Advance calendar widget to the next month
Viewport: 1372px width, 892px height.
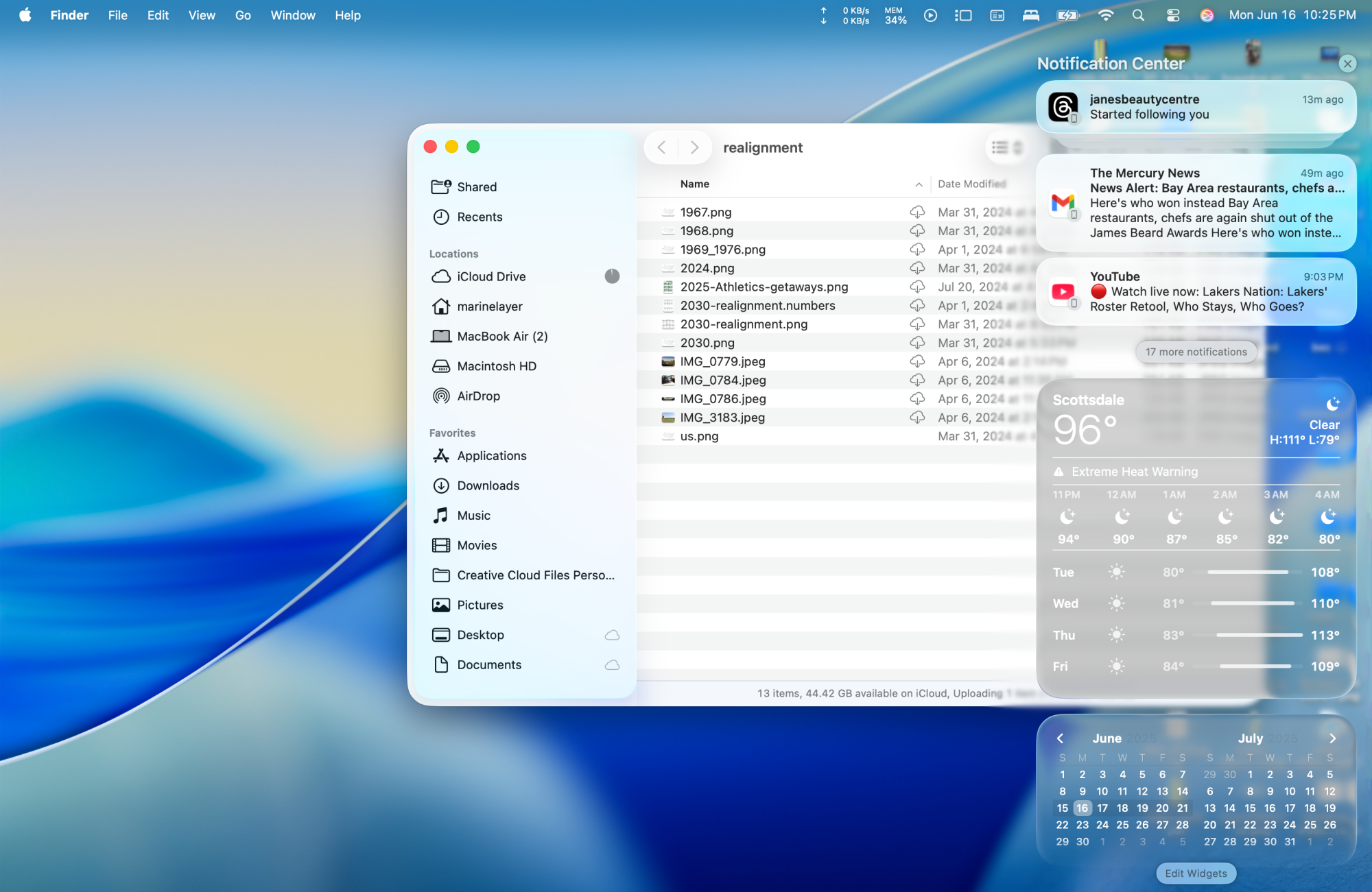coord(1333,738)
